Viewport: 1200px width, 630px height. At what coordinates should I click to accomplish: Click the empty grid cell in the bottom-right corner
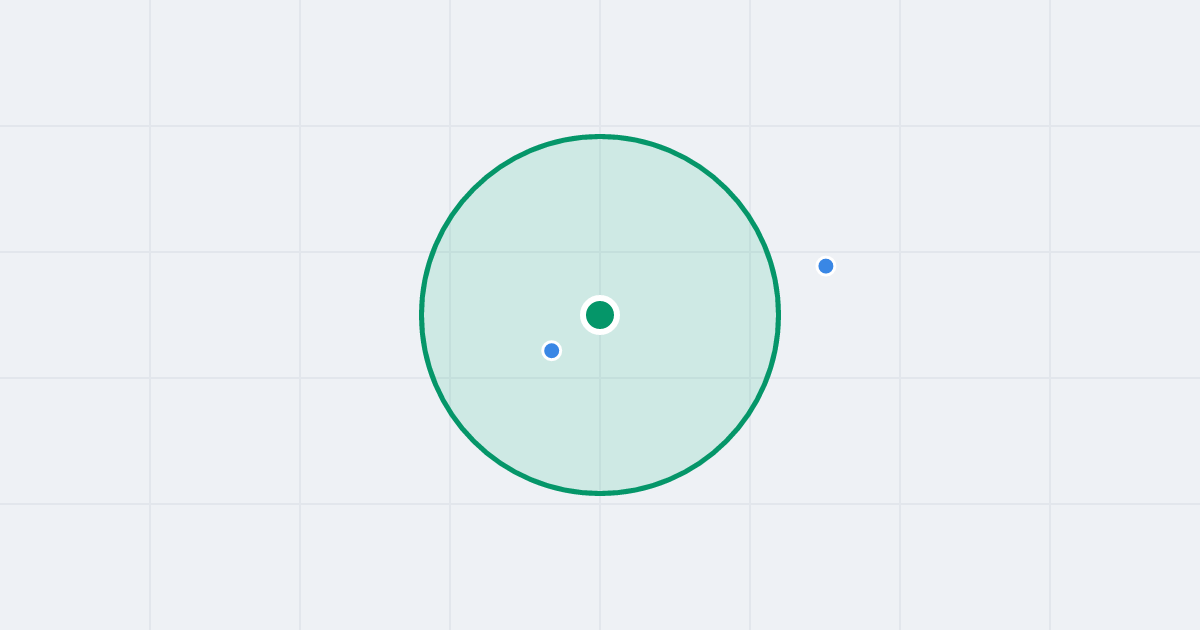point(1125,567)
